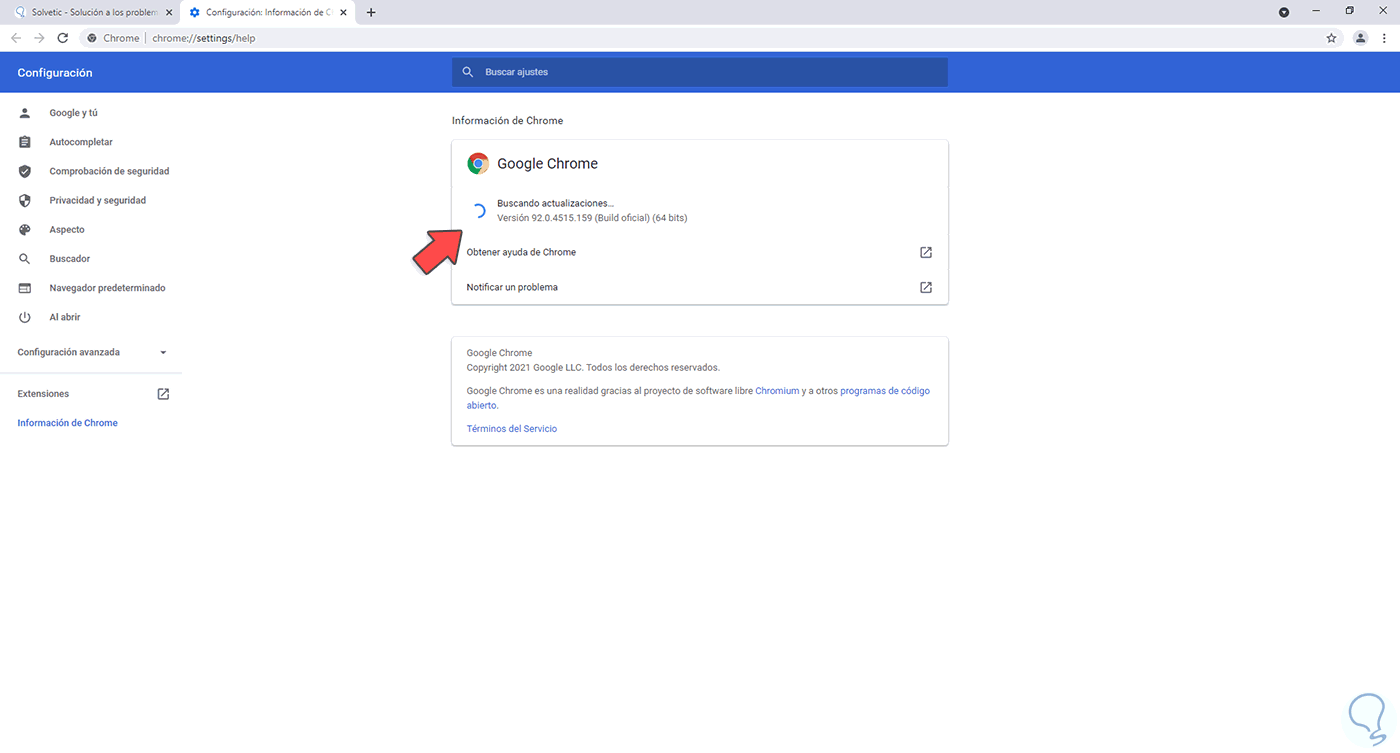The image size is (1400, 753).
Task: Click the Buscar ajustes search field
Action: point(699,72)
